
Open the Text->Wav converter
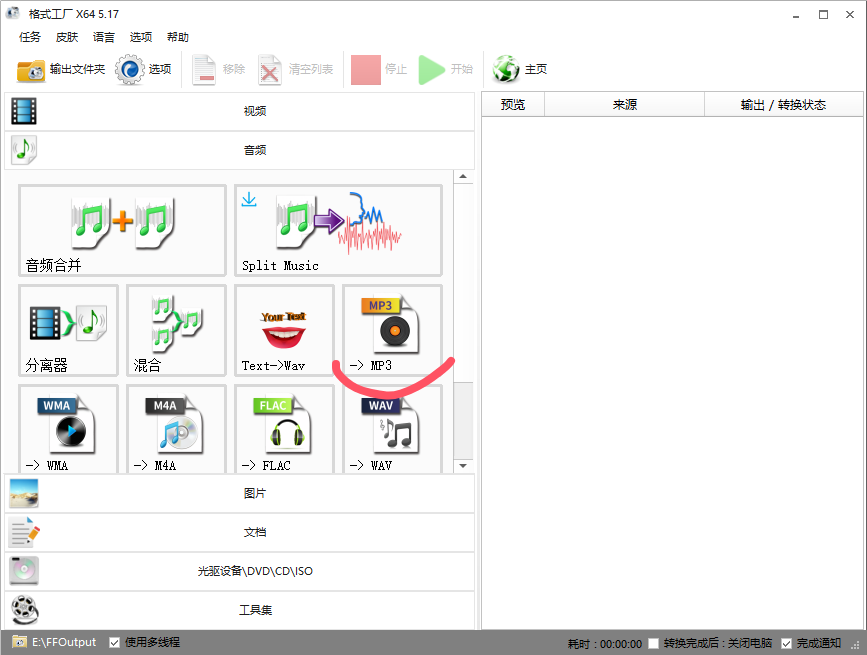[x=284, y=330]
